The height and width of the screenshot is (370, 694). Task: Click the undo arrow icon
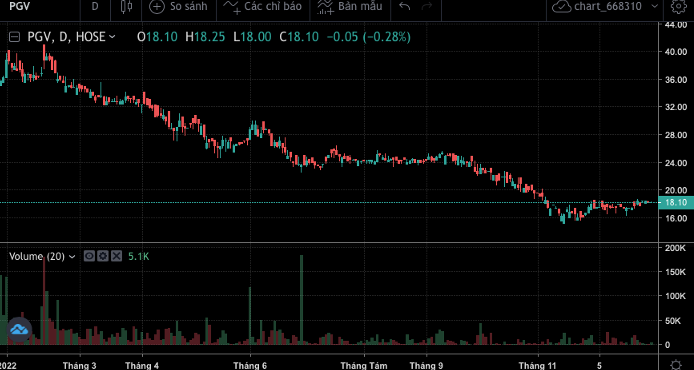pyautogui.click(x=405, y=6)
